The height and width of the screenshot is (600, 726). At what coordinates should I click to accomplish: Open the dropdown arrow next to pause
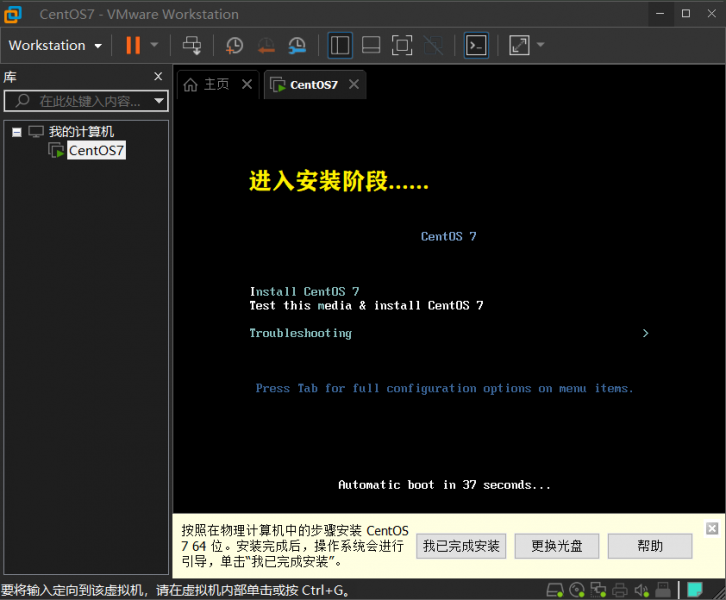(154, 45)
